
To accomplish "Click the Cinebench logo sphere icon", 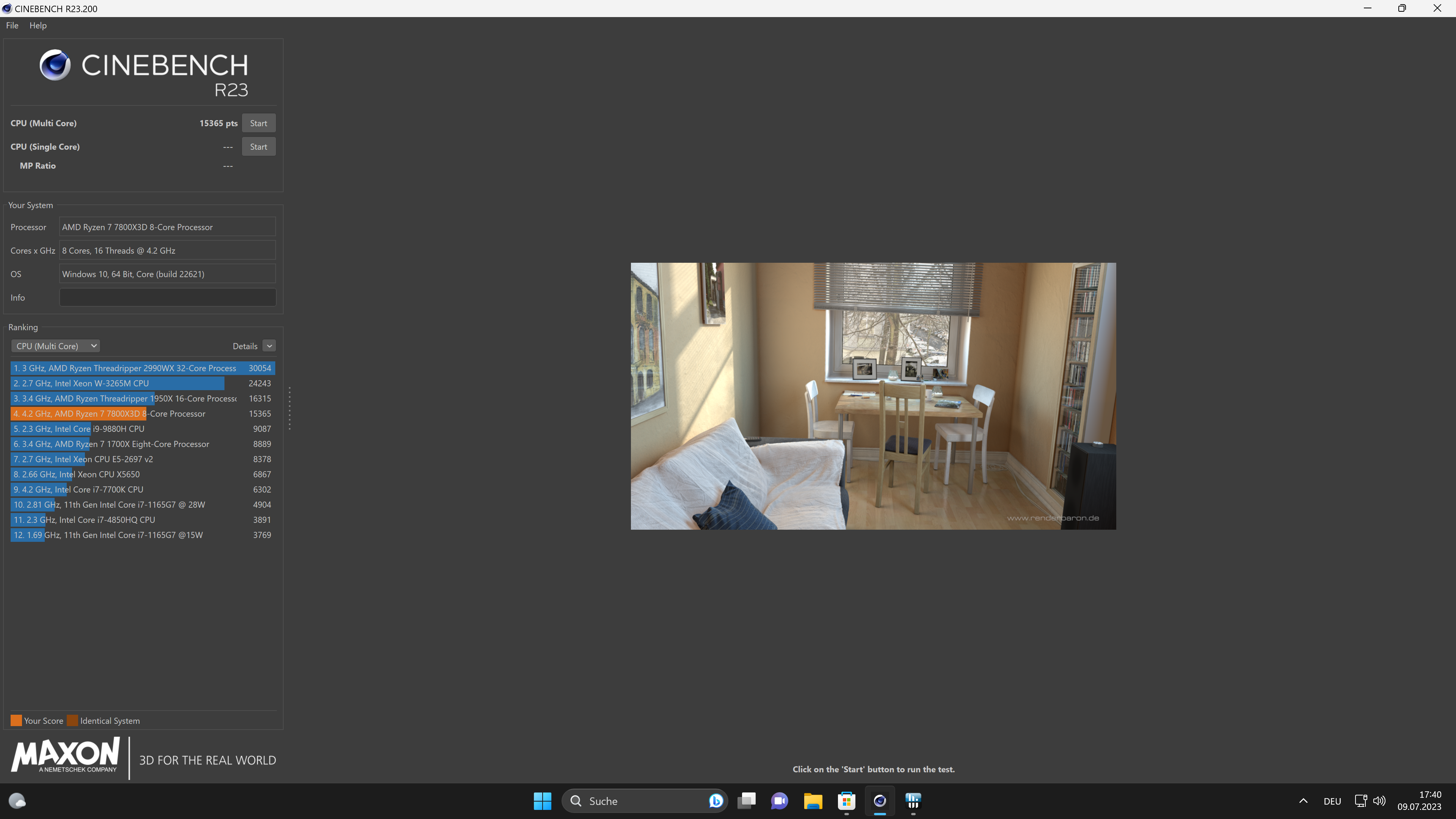I will coord(55,65).
